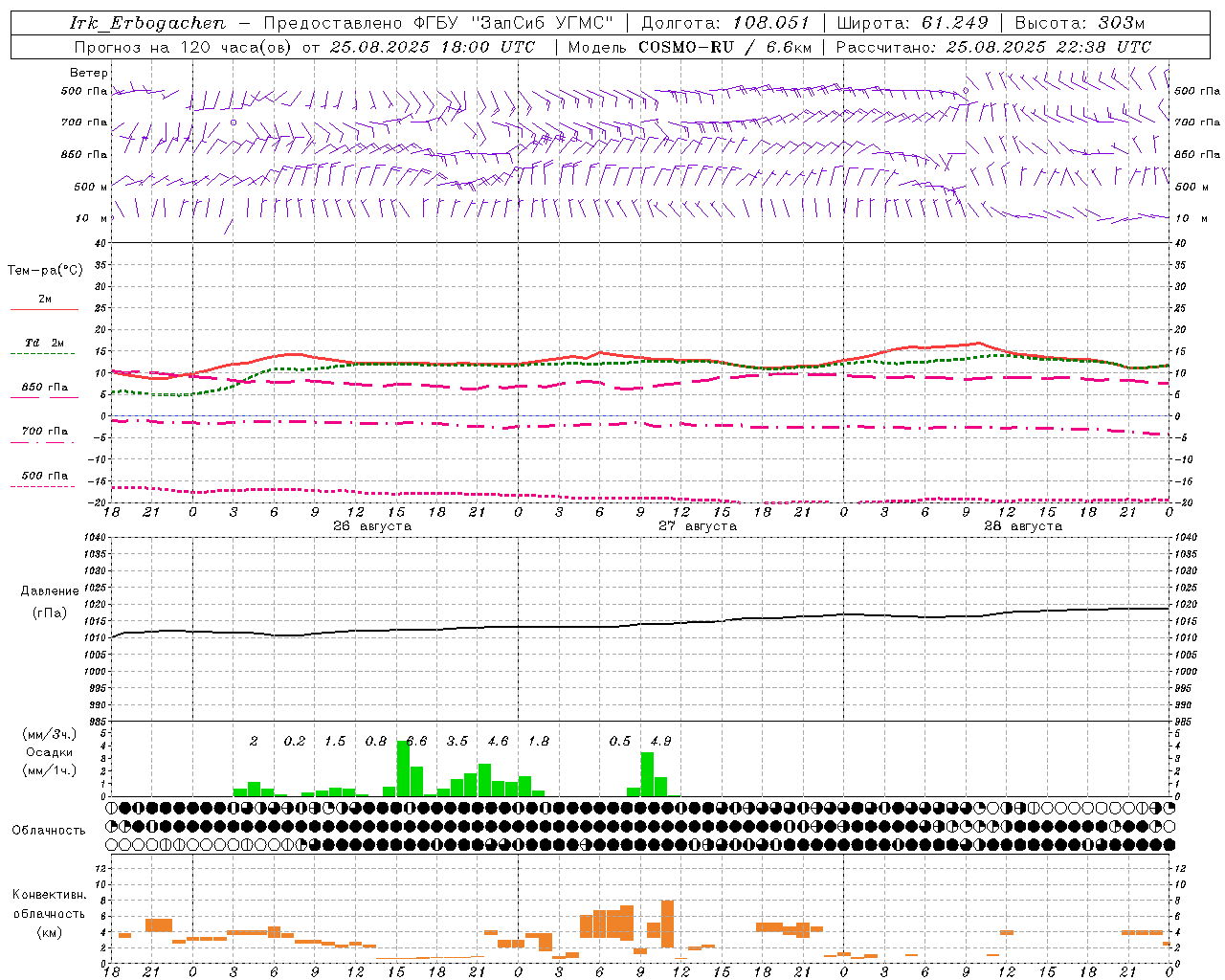Viewport: 1225px width, 980px height.
Task: Click the 0.8 precipitation total value
Action: tap(376, 741)
